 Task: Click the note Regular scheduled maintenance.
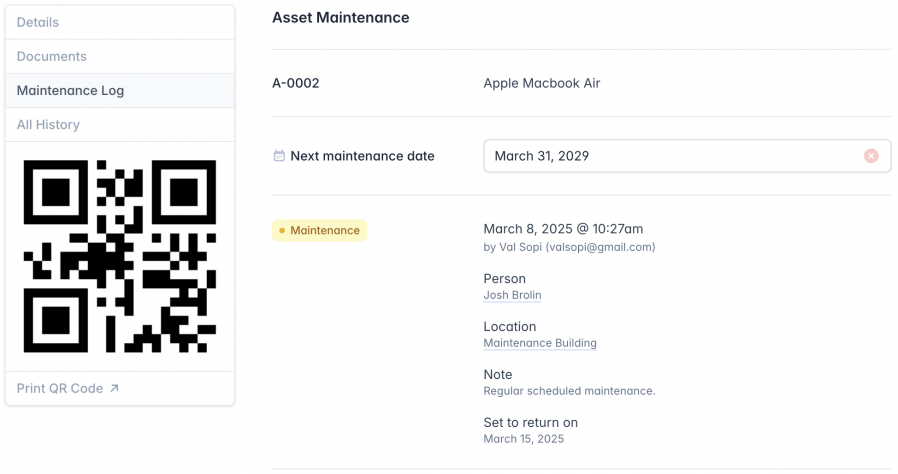[569, 391]
